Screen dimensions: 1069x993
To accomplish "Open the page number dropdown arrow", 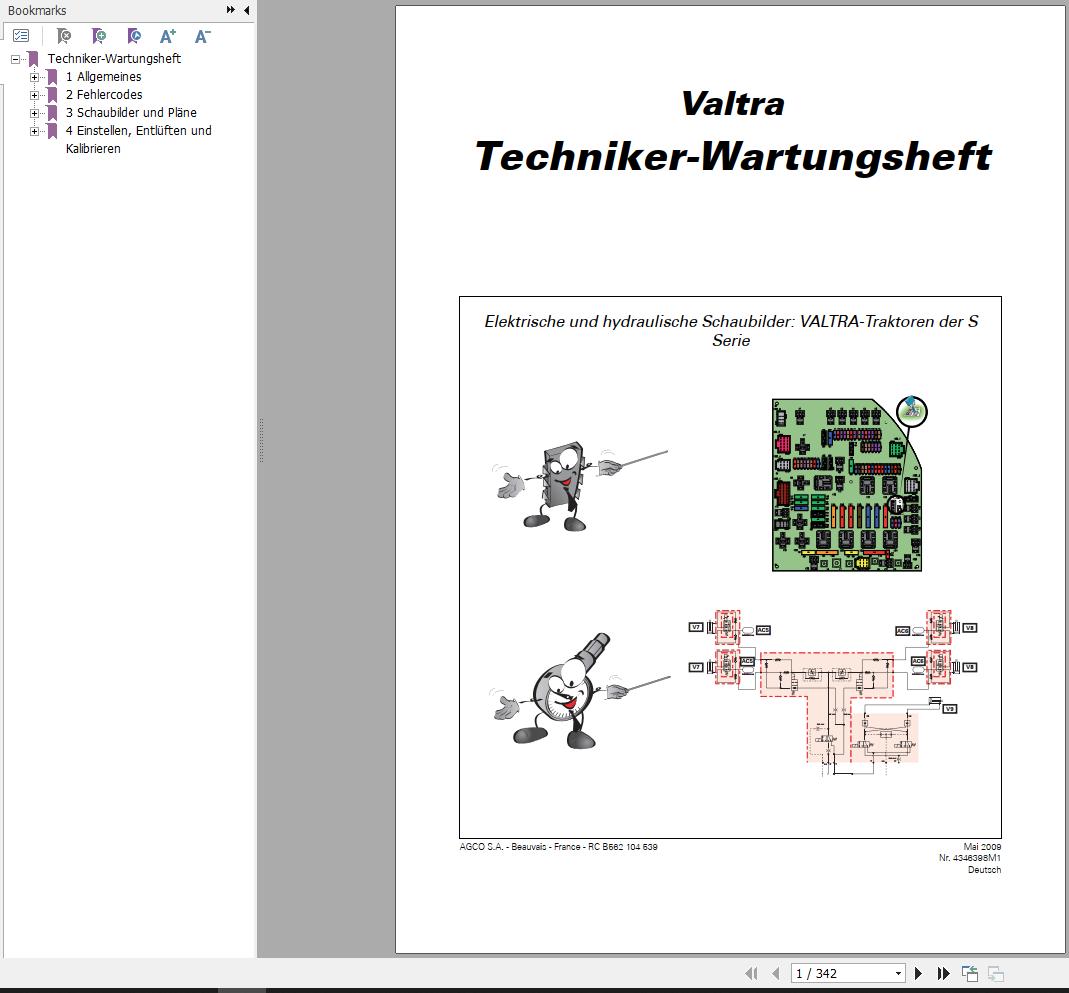I will 898,973.
